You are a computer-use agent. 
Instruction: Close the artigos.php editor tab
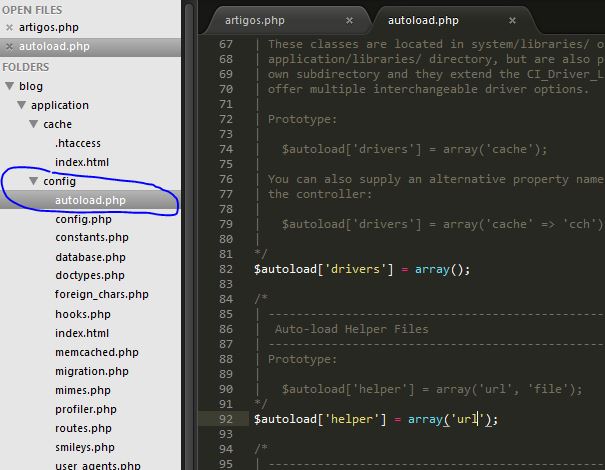pyautogui.click(x=349, y=20)
